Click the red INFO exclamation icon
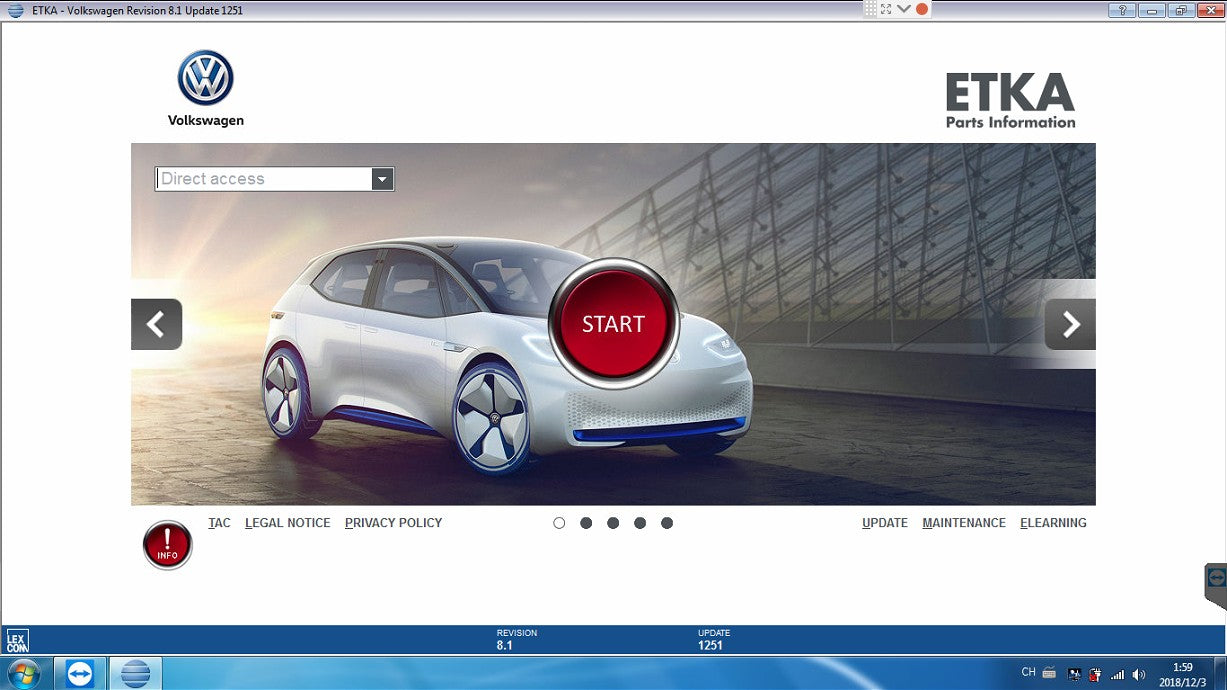 (x=167, y=545)
